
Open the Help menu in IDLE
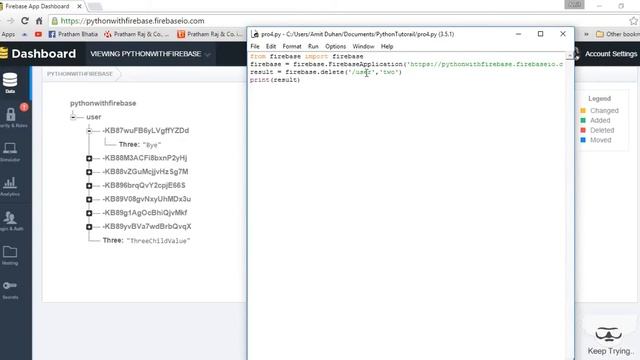(387, 47)
